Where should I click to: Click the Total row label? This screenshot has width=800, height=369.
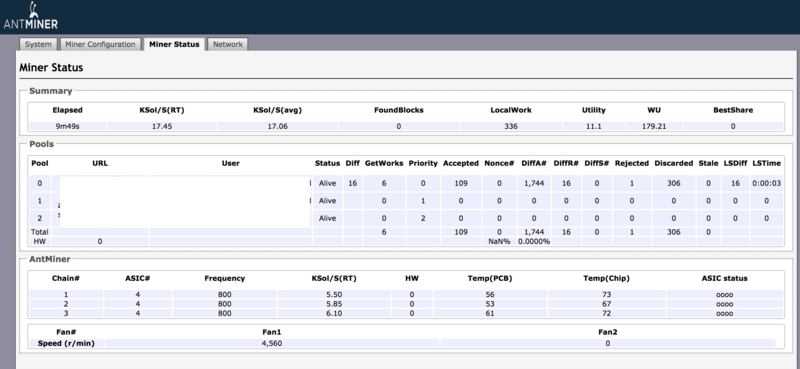40,232
